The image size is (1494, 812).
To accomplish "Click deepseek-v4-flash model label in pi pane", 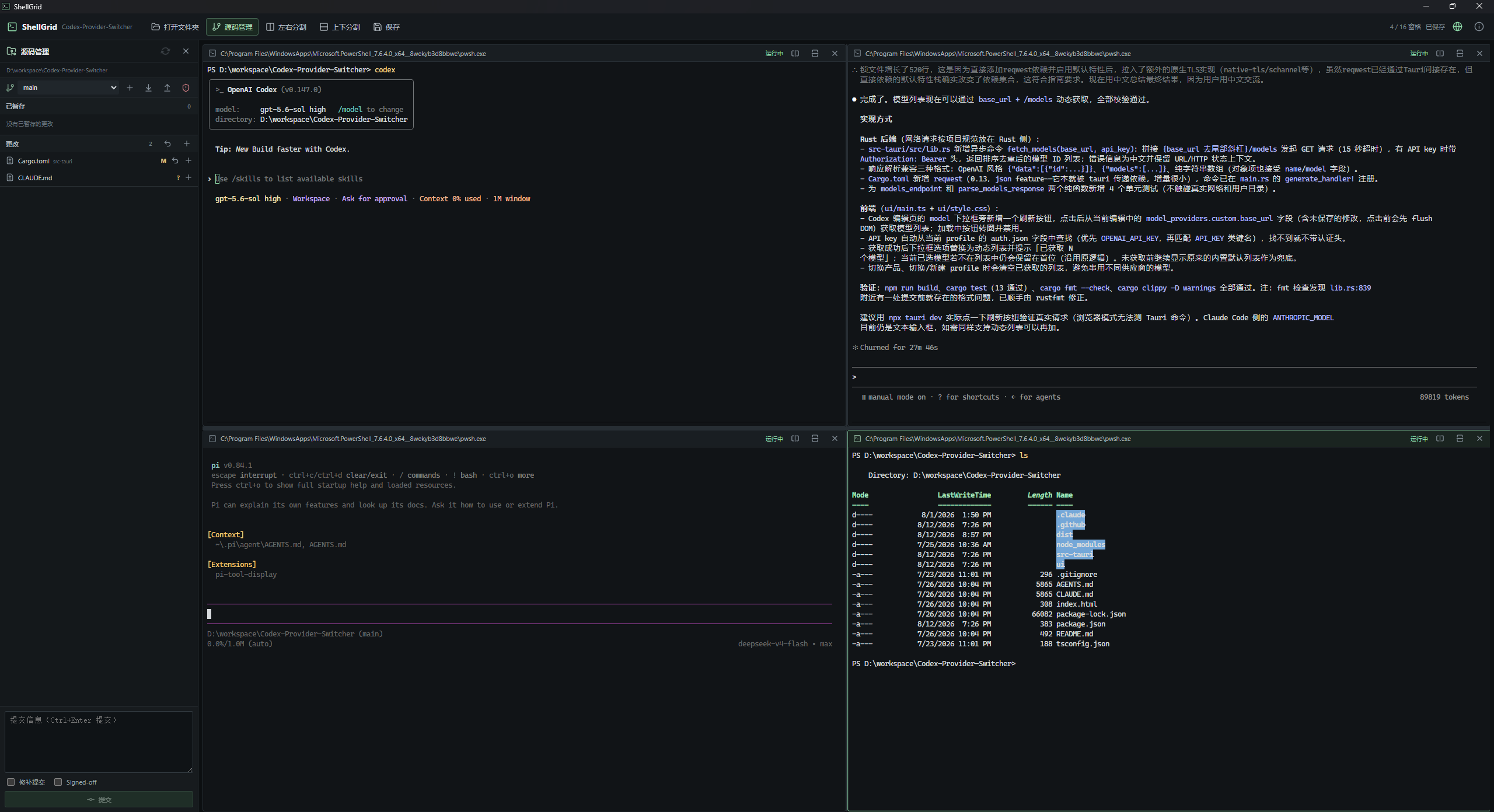I will tap(773, 643).
